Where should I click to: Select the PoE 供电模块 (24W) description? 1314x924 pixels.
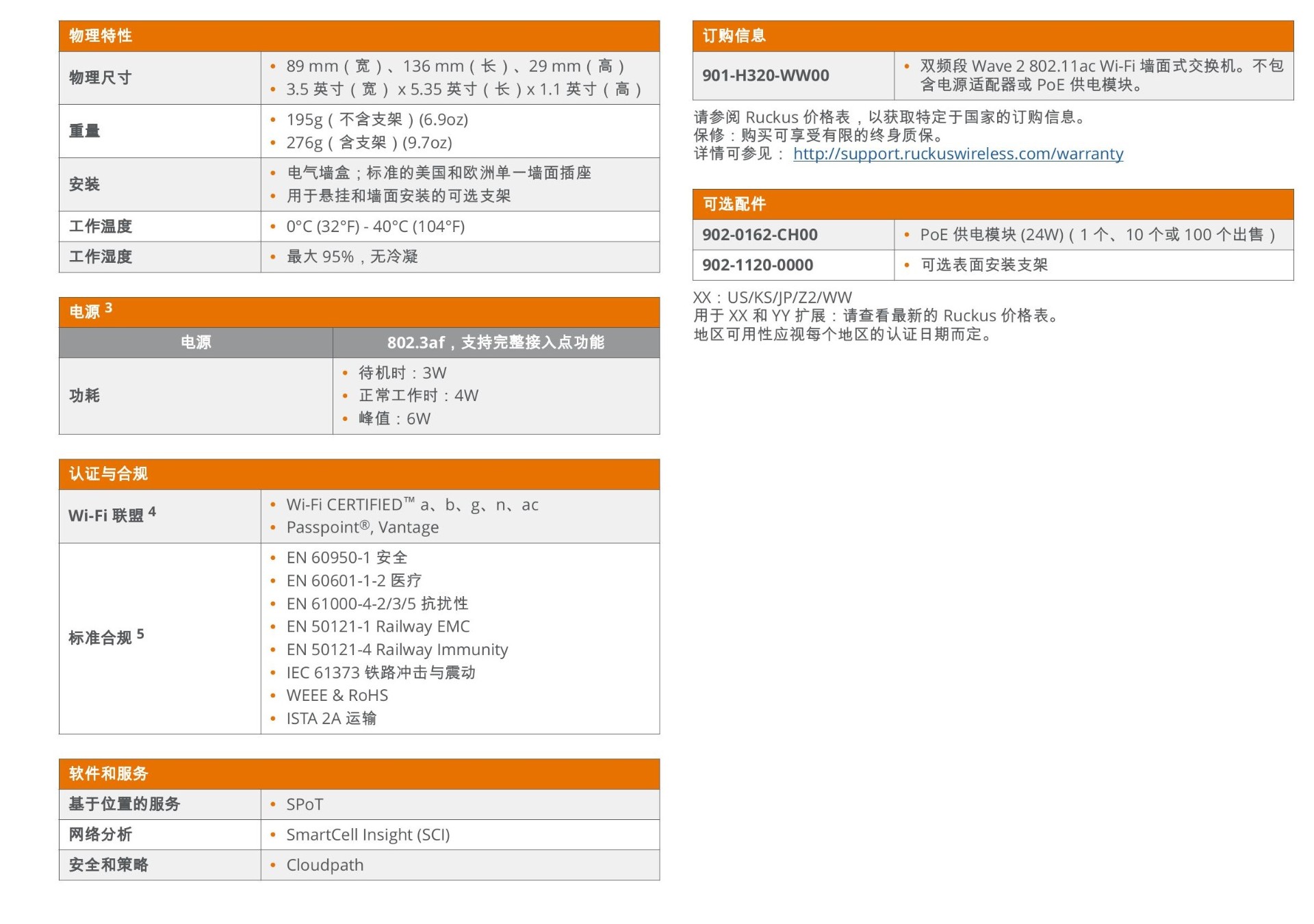[1099, 235]
